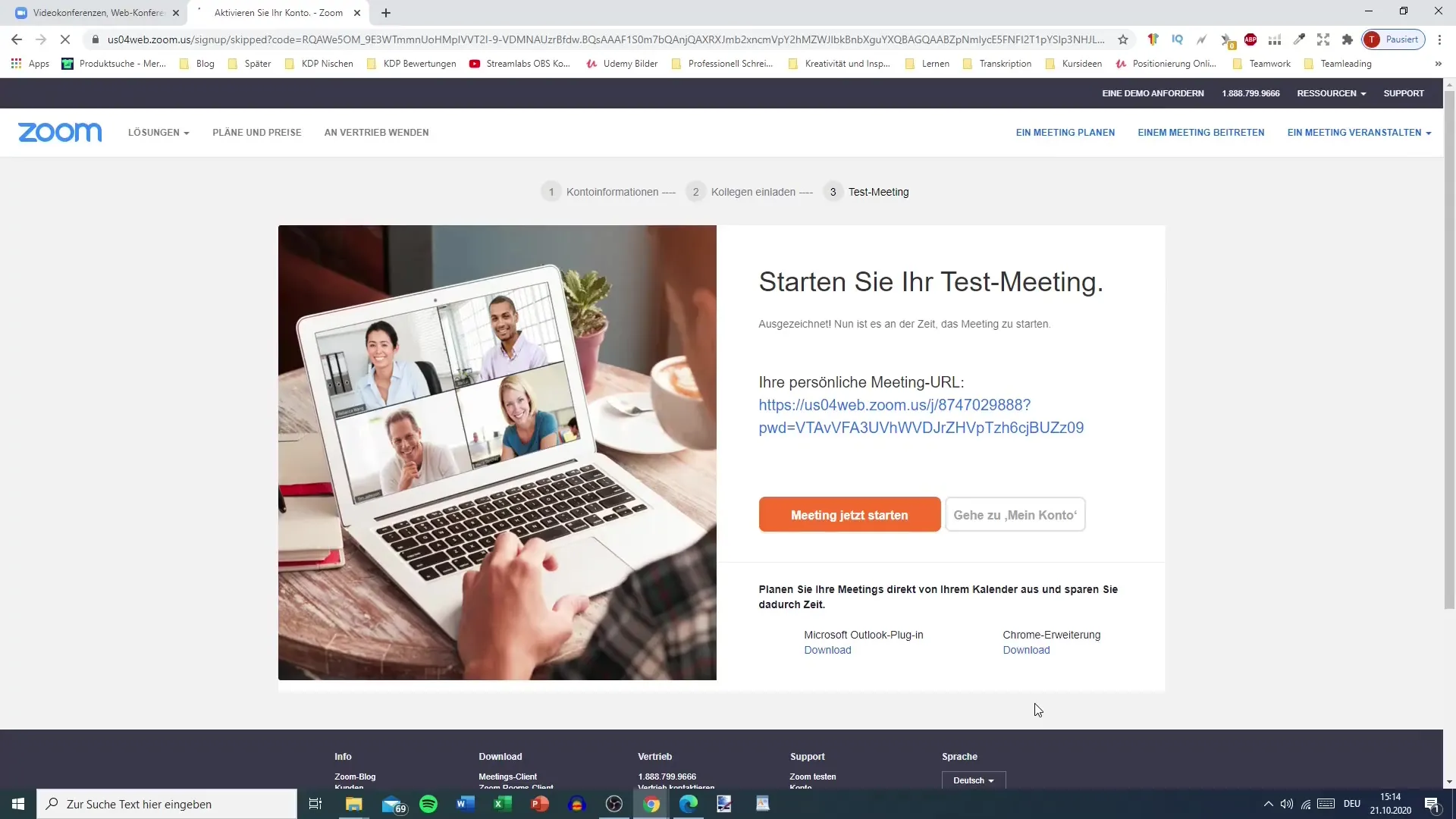Click Meeting jetzt starten button
Viewport: 1456px width, 819px height.
coord(849,515)
